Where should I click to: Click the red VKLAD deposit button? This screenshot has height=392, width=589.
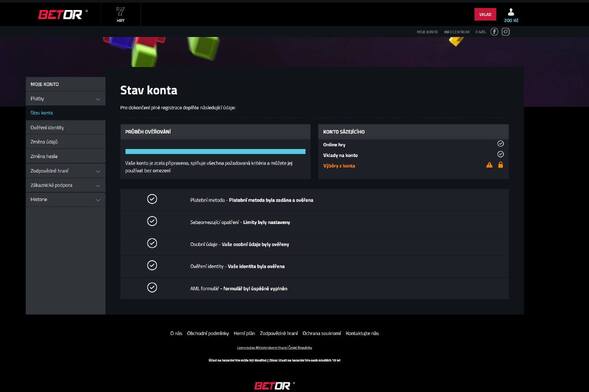(x=485, y=14)
